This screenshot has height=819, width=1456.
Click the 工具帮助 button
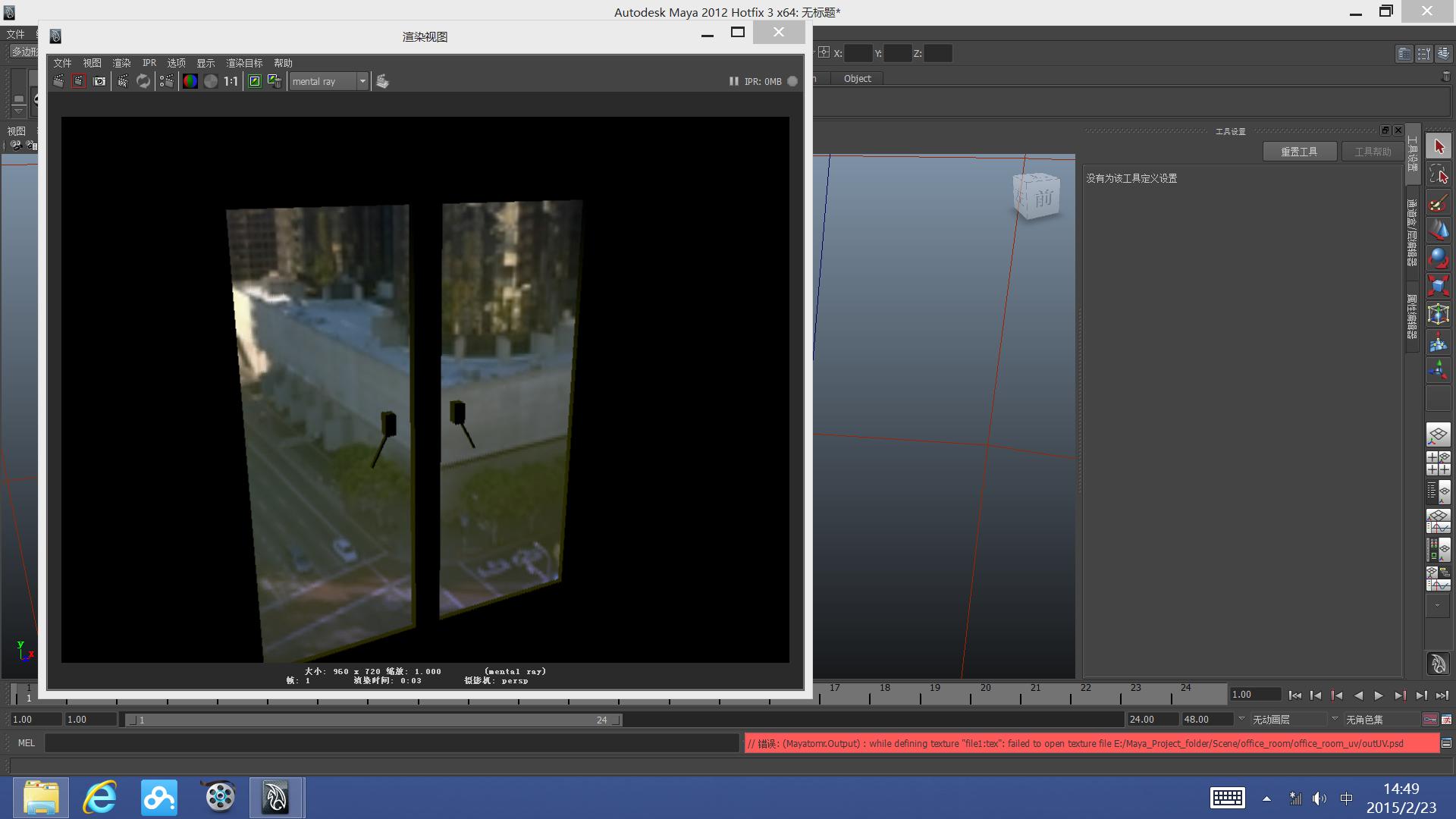[1374, 151]
